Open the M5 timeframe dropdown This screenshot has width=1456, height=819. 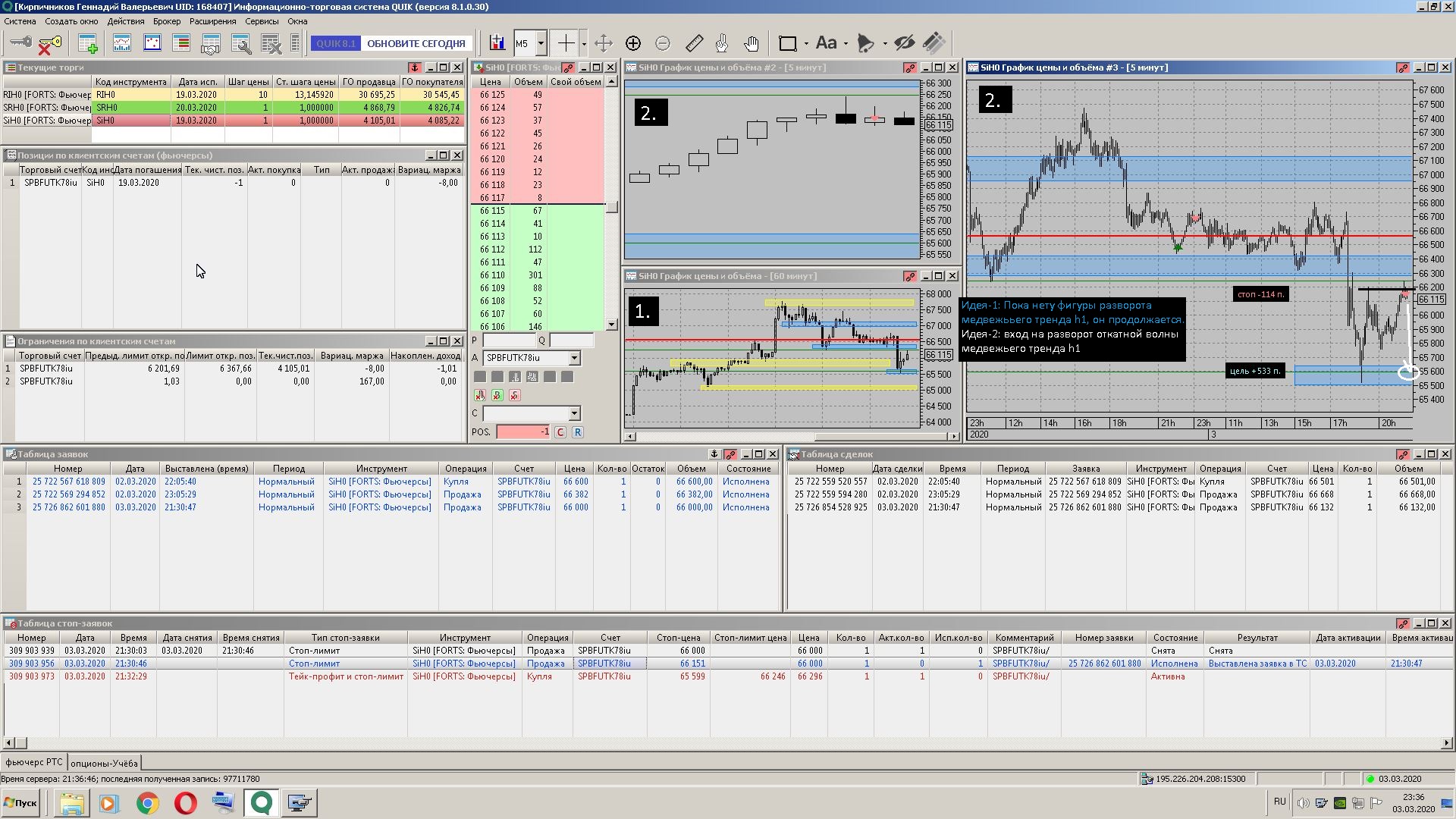(541, 43)
